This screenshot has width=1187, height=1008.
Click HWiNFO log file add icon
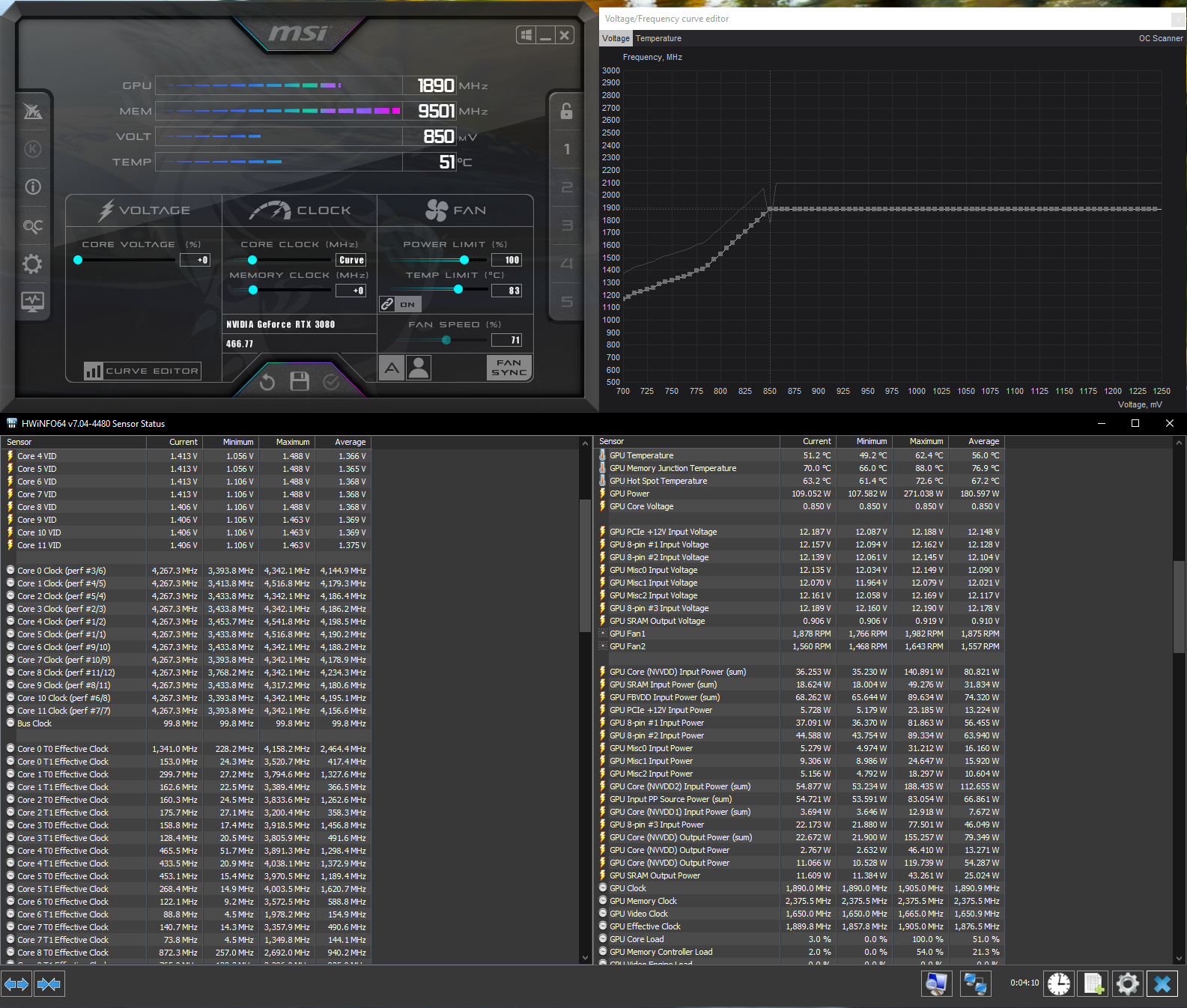(1093, 984)
